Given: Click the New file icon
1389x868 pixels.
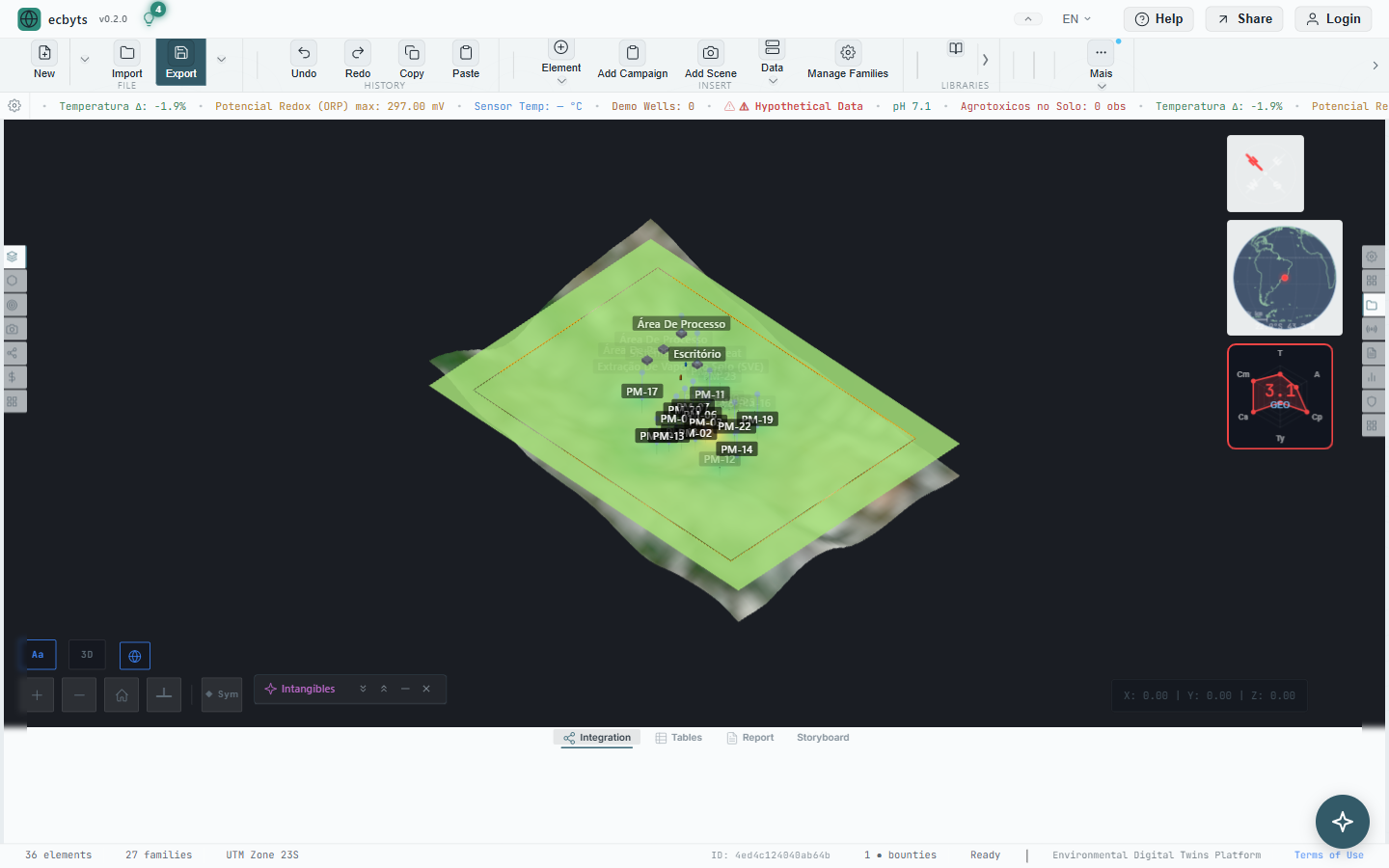Looking at the screenshot, I should [44, 60].
